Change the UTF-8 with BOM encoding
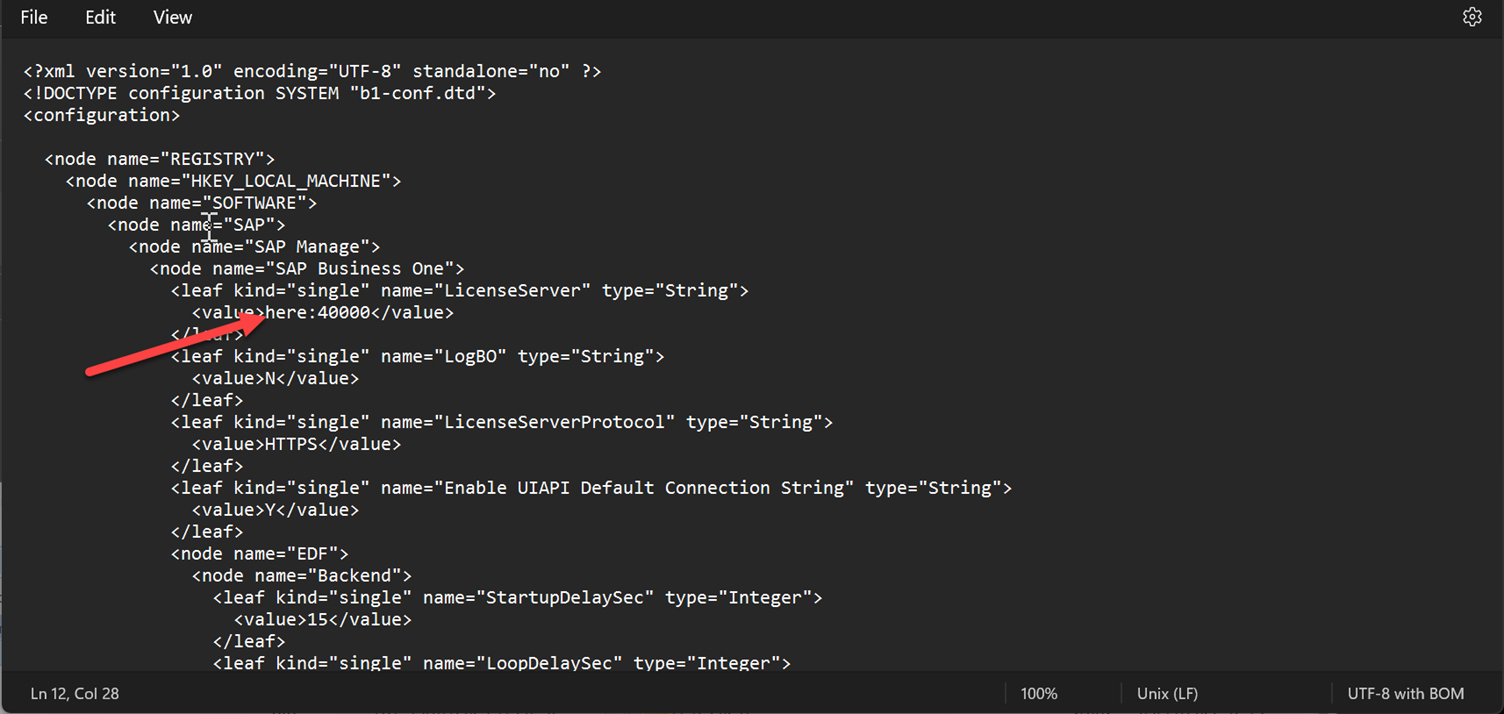Image resolution: width=1504 pixels, height=714 pixels. click(1405, 693)
